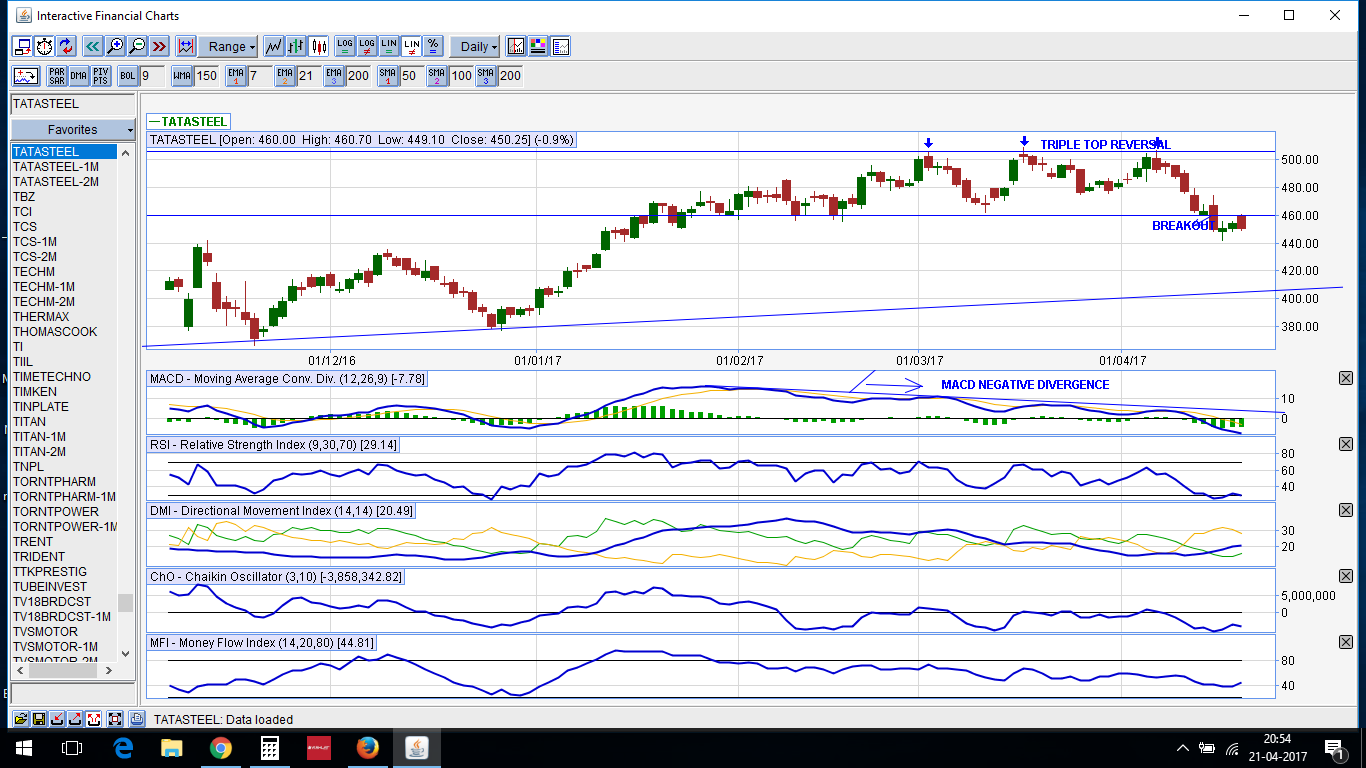Switch to line chart type
The image size is (1366, 768).
point(273,47)
